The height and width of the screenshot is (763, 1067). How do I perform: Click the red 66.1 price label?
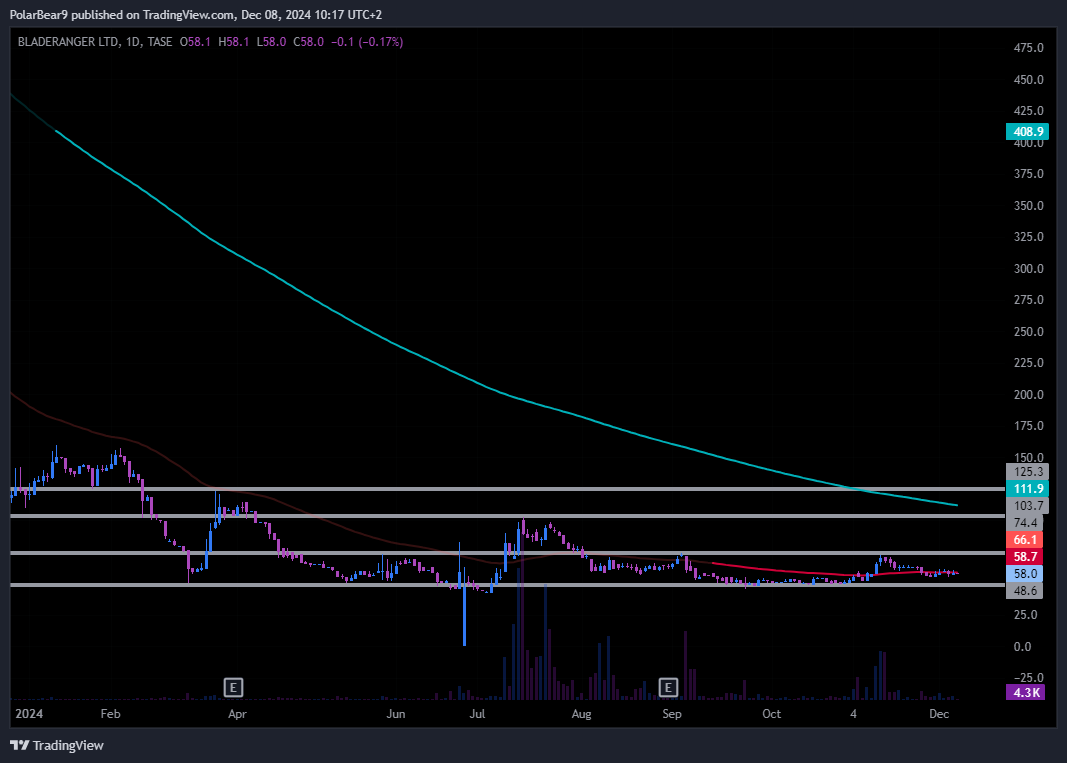click(x=1025, y=539)
